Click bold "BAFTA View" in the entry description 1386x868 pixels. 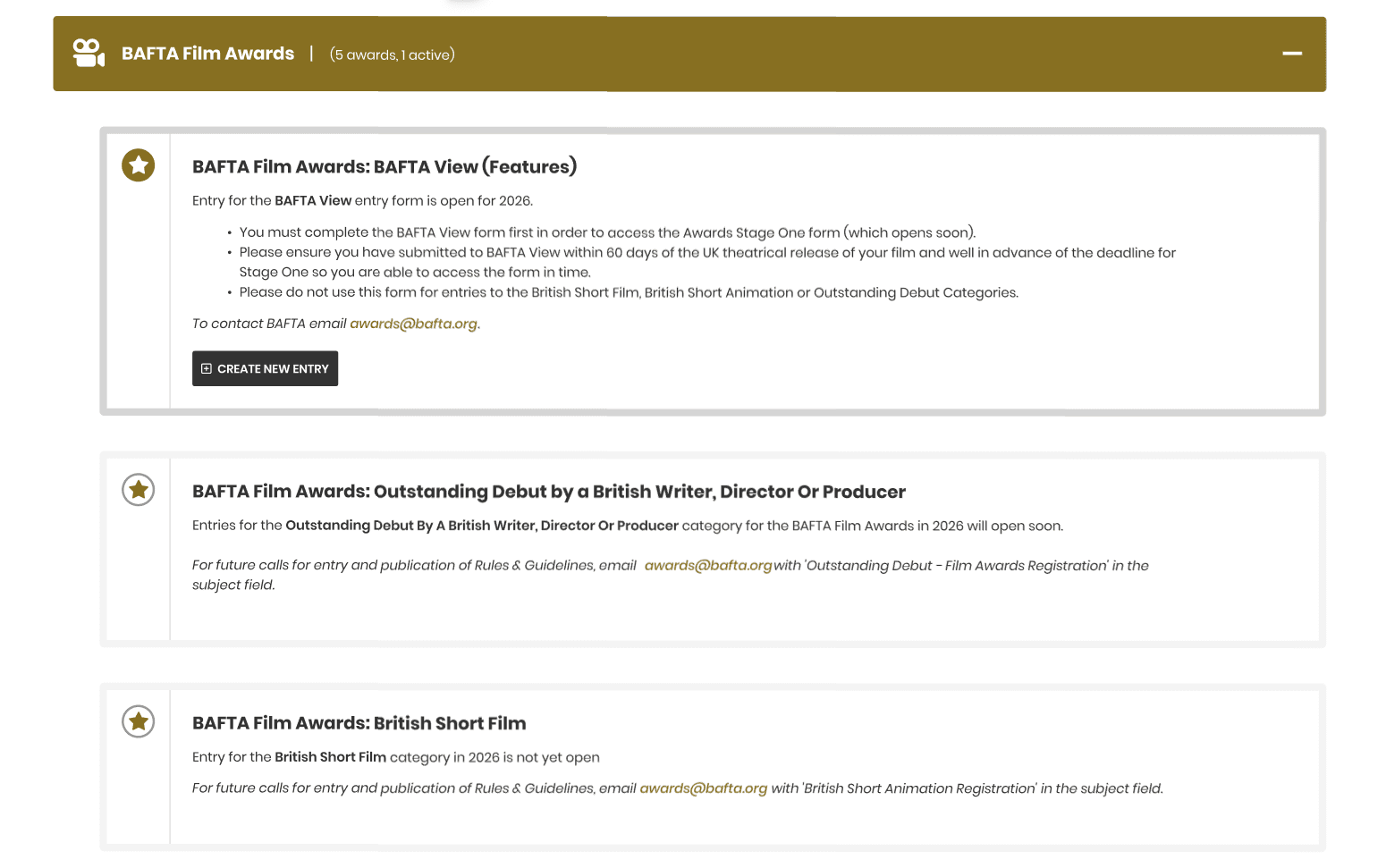313,201
